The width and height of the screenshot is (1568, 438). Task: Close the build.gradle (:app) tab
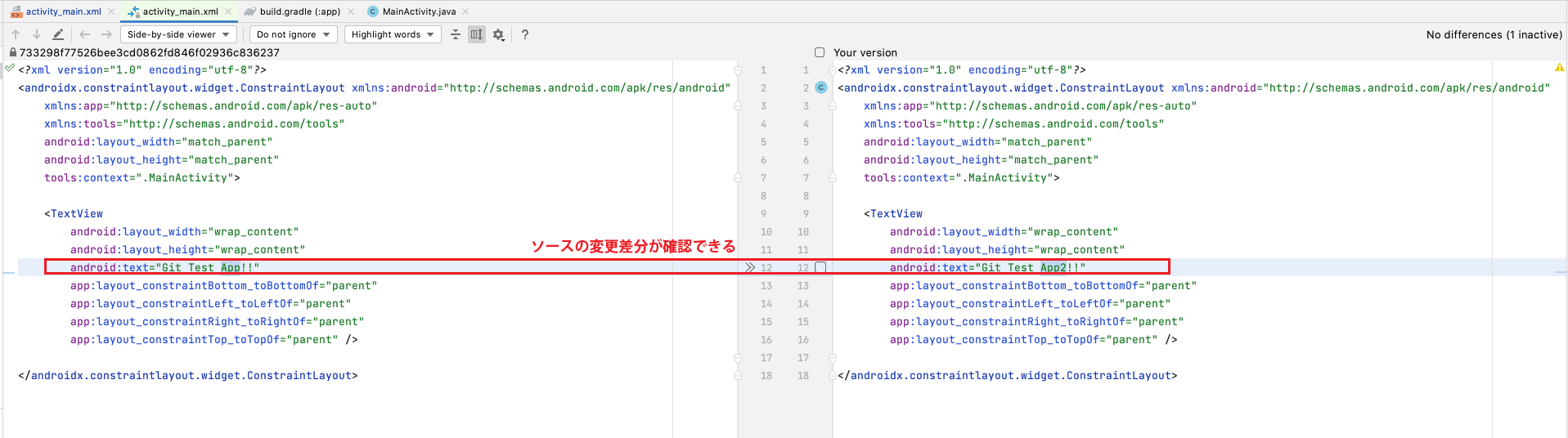tap(351, 11)
